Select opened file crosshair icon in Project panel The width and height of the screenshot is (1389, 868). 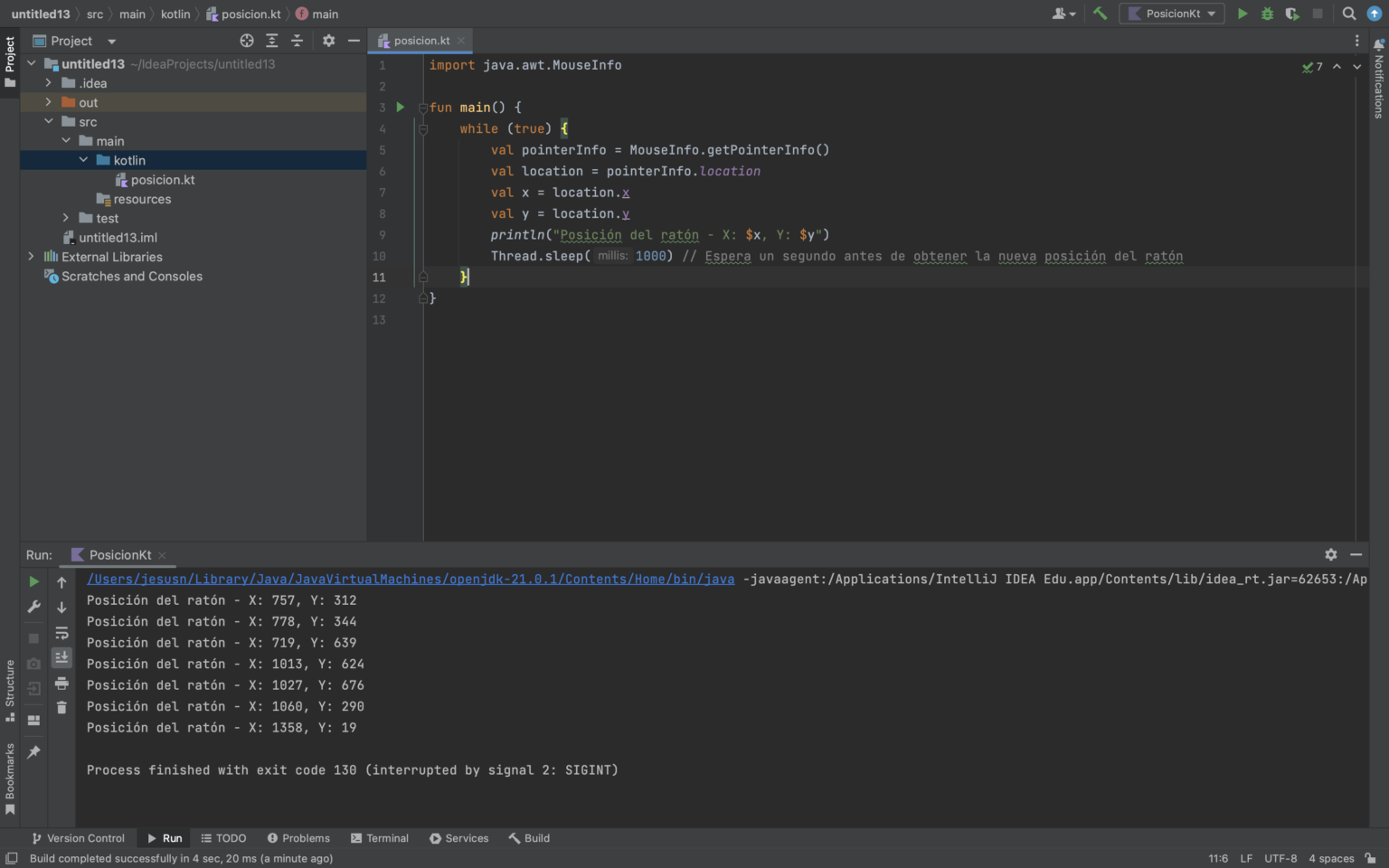[247, 41]
